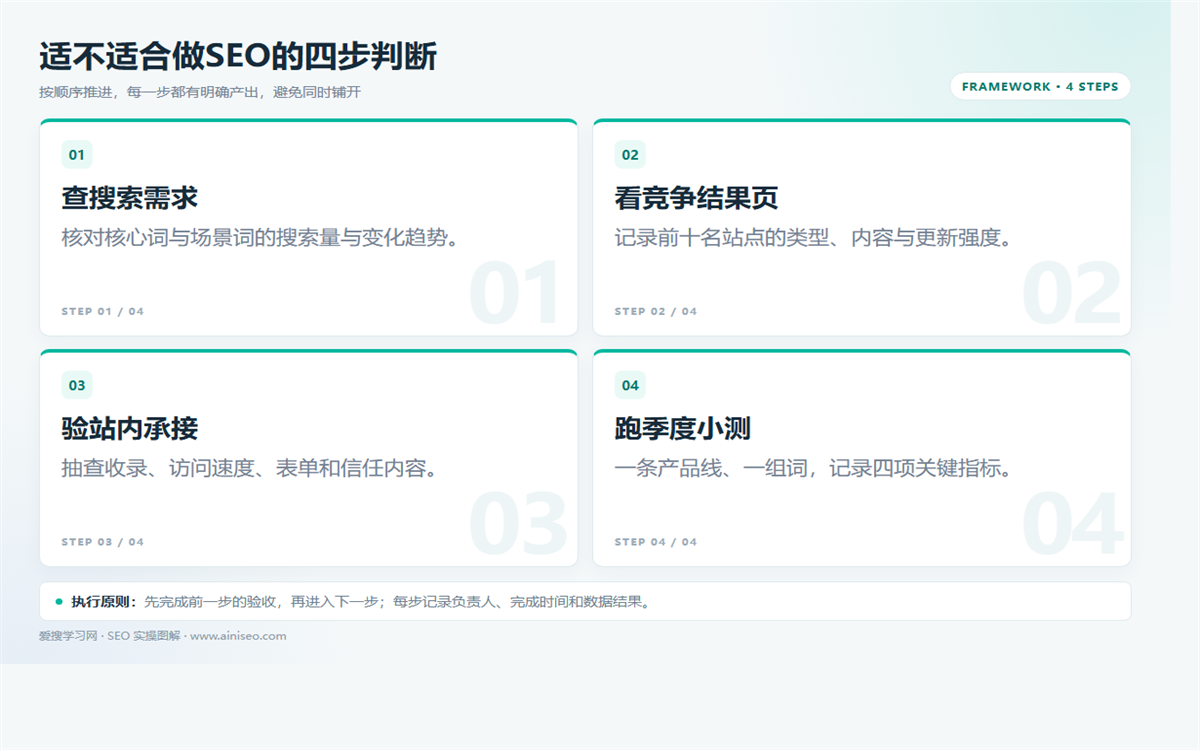Click the heading 跑季度小测
This screenshot has height=750, width=1200.
[683, 429]
